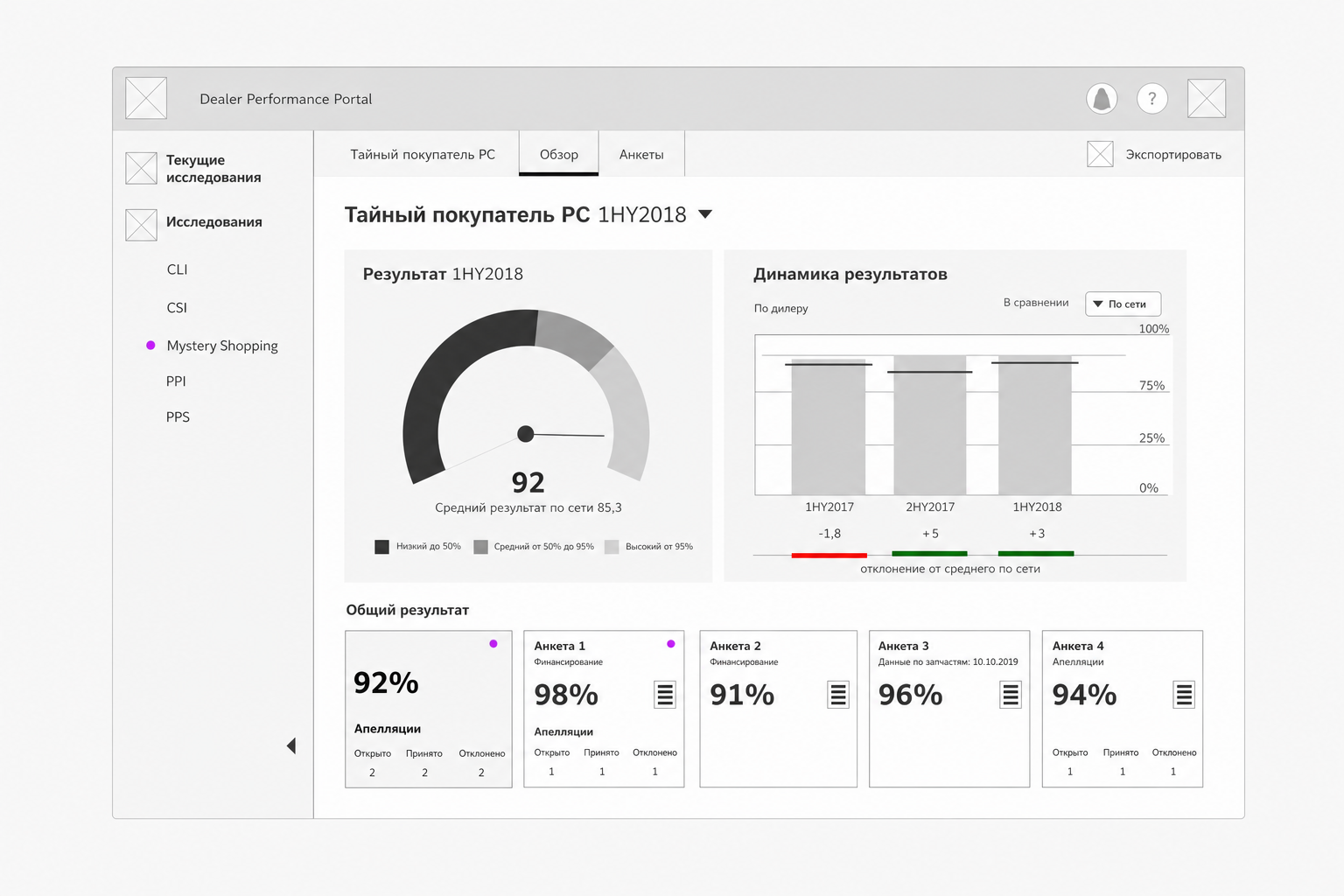Open the Анкета 3 card title
This screenshot has height=896, width=1344.
[x=904, y=646]
